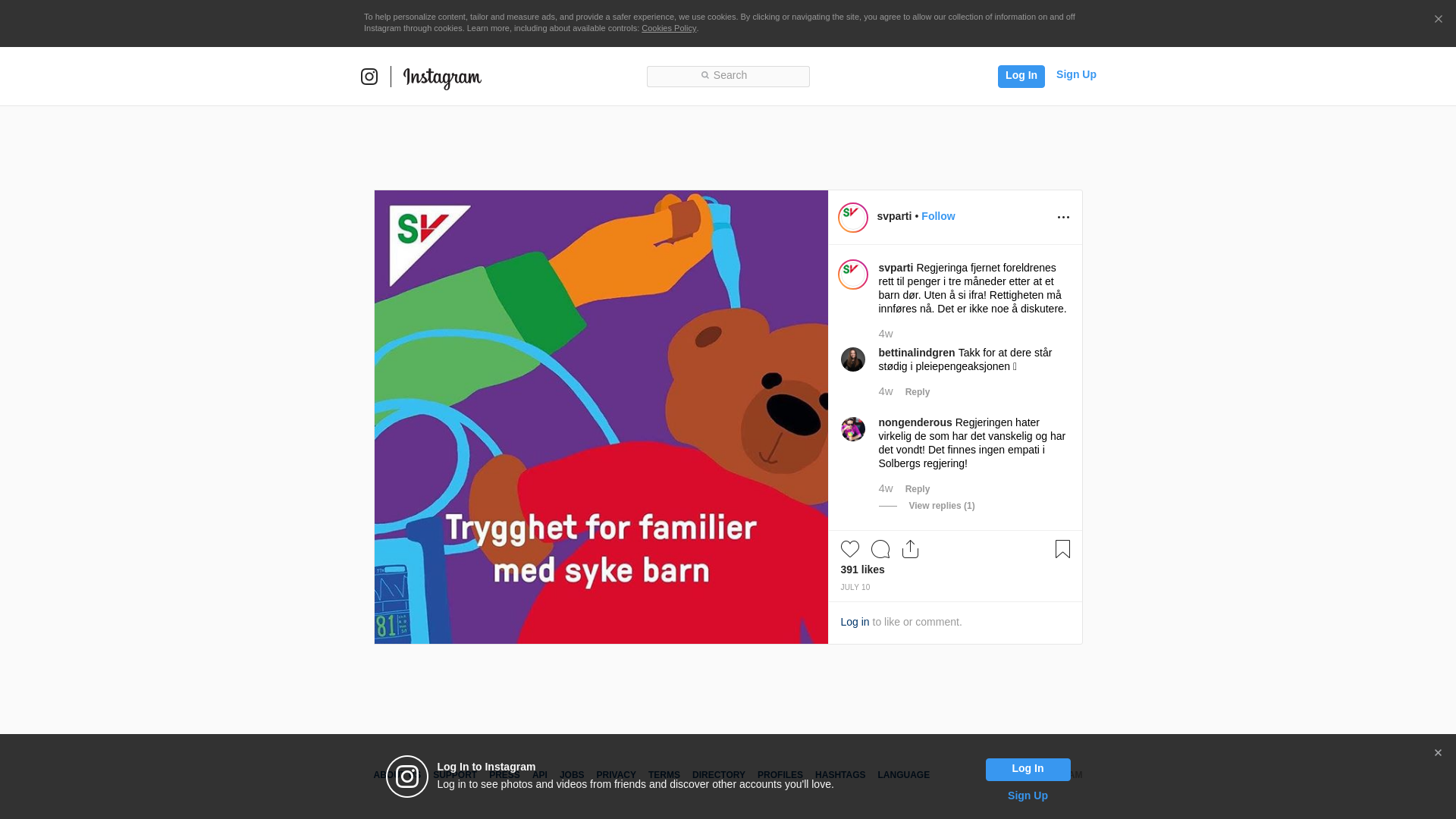This screenshot has height=819, width=1456.
Task: Open the TERMS footer link
Action: tap(664, 775)
